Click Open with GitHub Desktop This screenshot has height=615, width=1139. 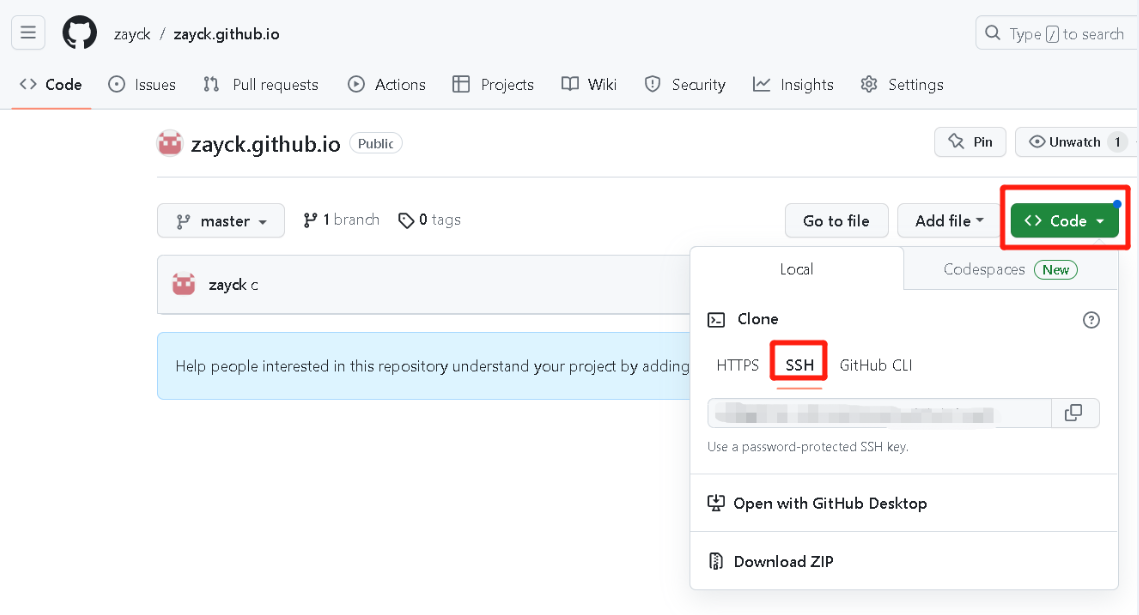(829, 503)
